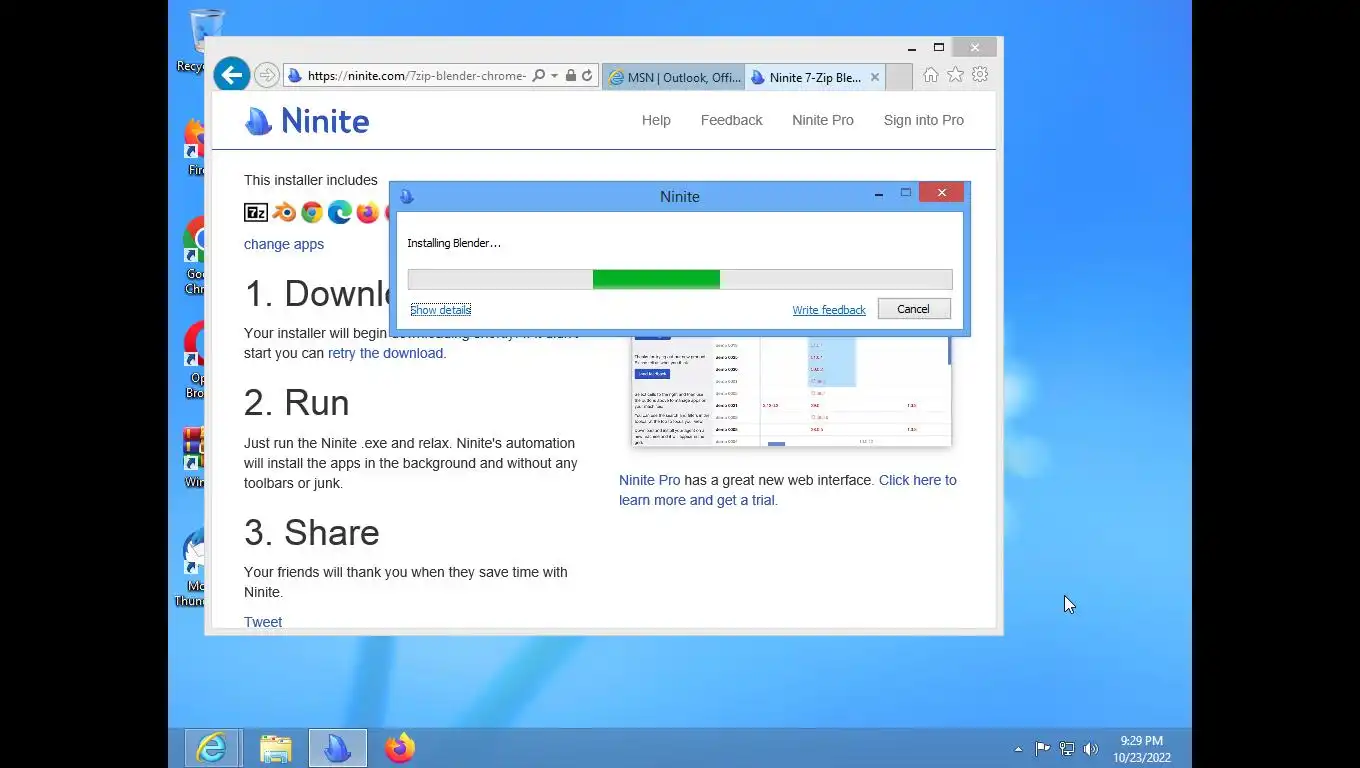Open the Feedback menu link
The width and height of the screenshot is (1360, 768).
click(x=731, y=120)
